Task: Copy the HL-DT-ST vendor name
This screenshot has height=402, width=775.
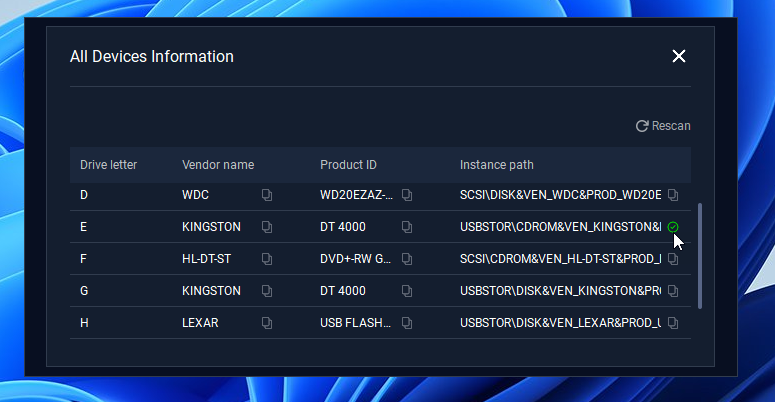Action: point(267,259)
